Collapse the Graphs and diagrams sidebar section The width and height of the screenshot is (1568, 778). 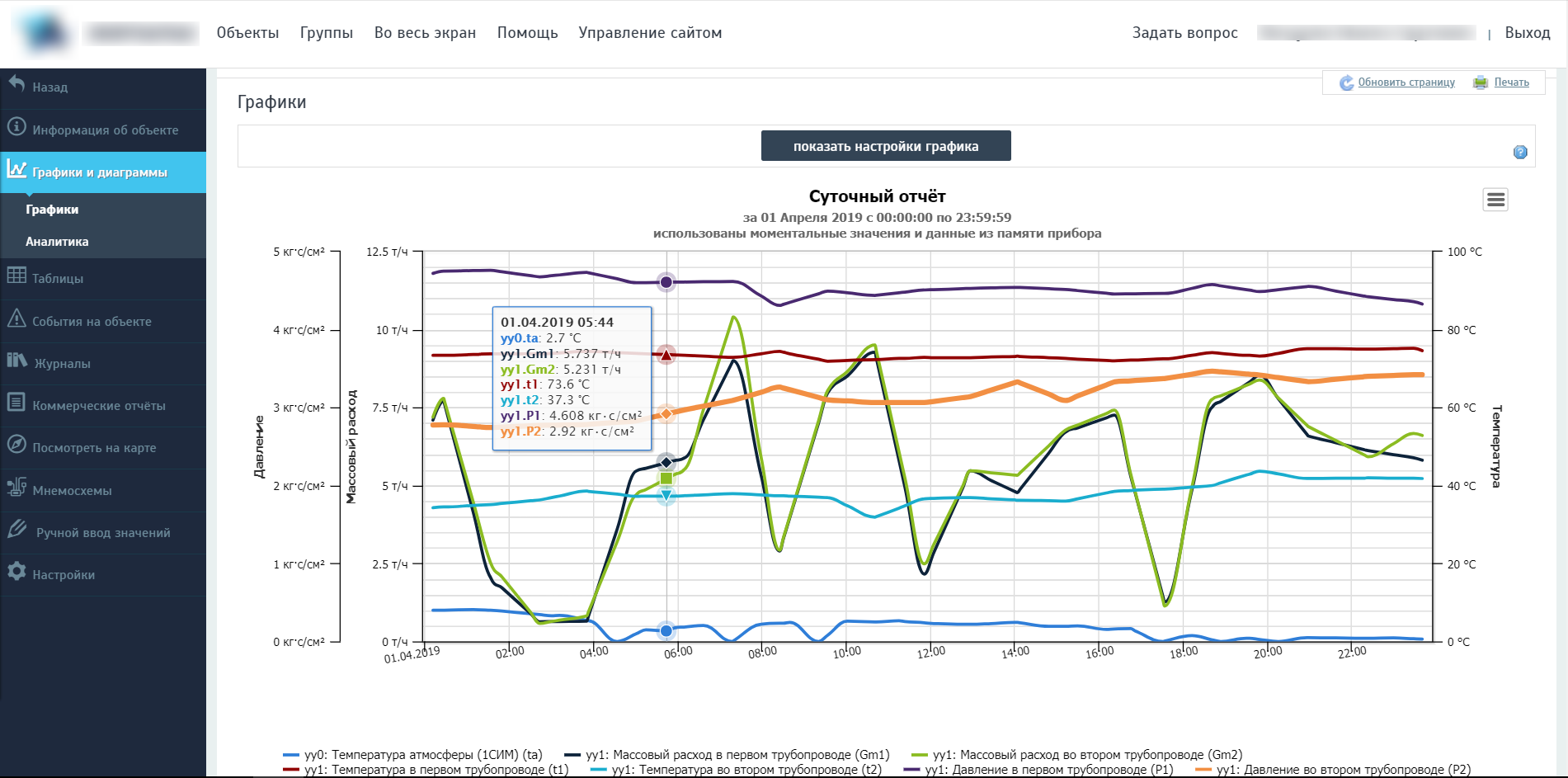click(99, 172)
